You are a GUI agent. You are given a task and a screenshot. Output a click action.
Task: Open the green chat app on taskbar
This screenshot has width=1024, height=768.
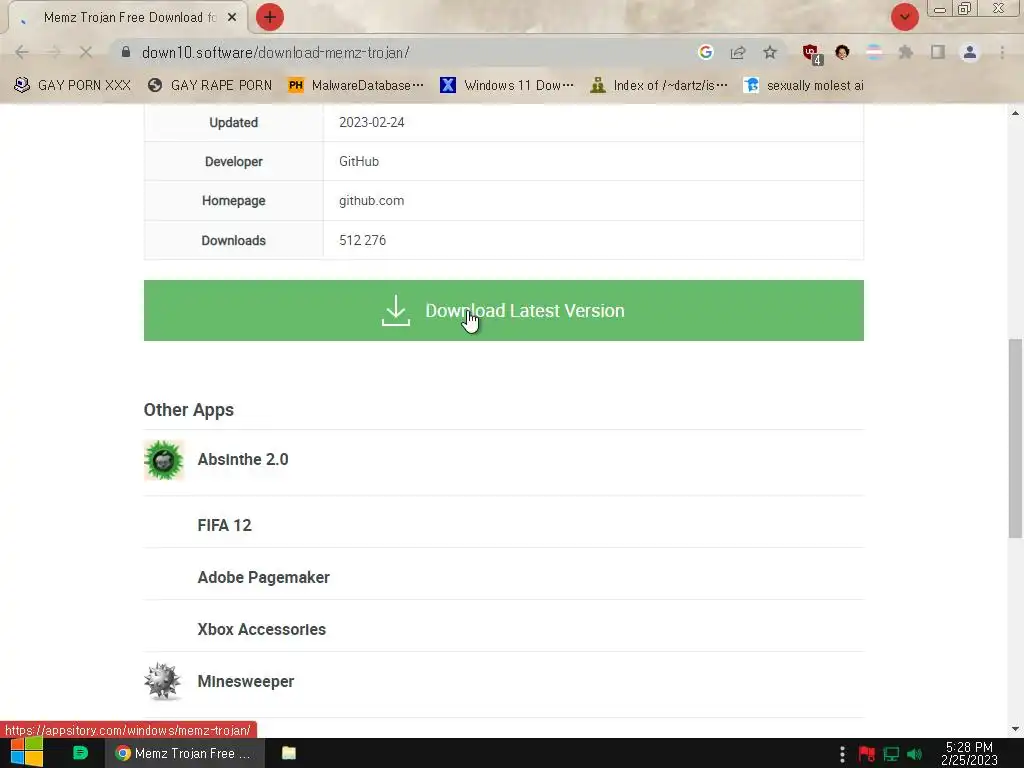coord(80,753)
